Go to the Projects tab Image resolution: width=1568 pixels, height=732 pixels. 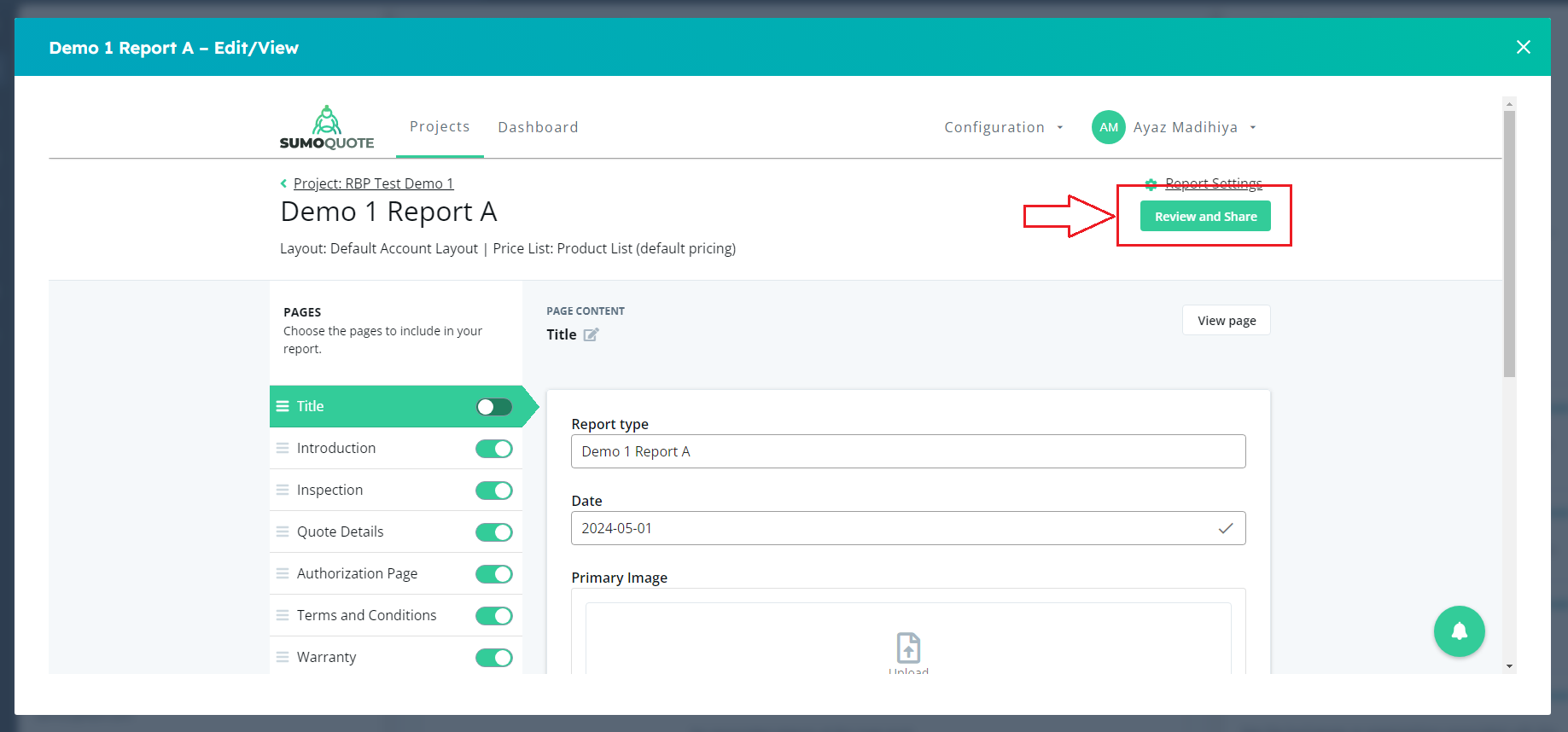[x=440, y=126]
